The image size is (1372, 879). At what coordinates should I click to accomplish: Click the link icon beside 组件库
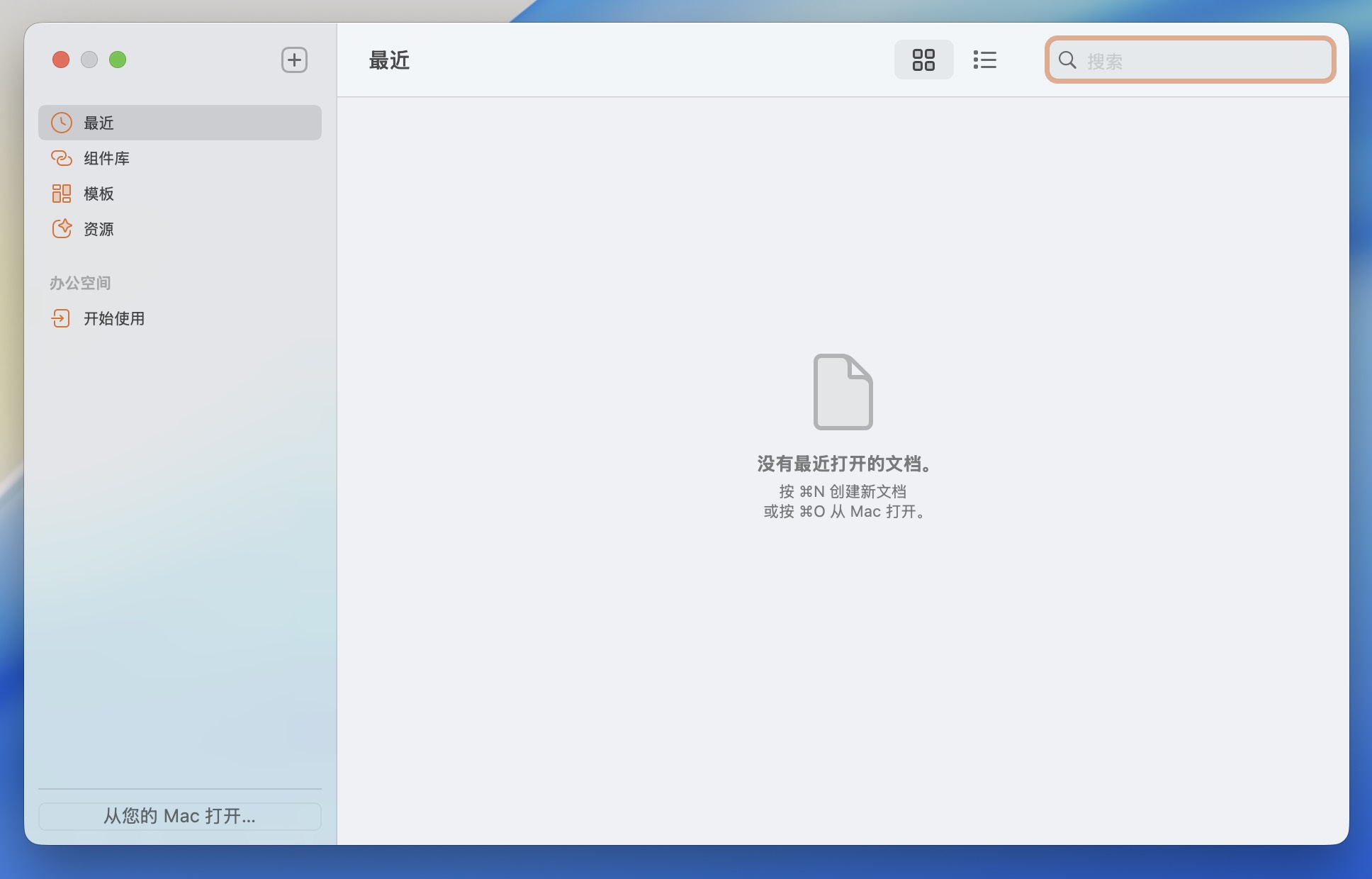(x=62, y=158)
